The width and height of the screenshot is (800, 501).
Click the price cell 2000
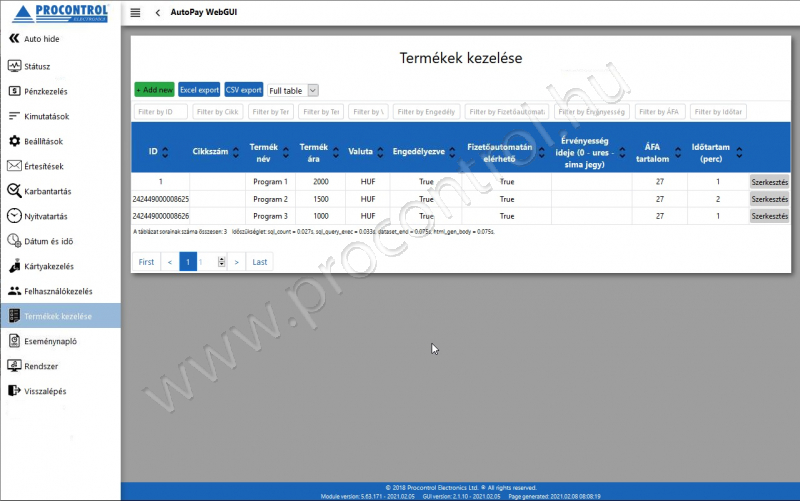(x=321, y=182)
